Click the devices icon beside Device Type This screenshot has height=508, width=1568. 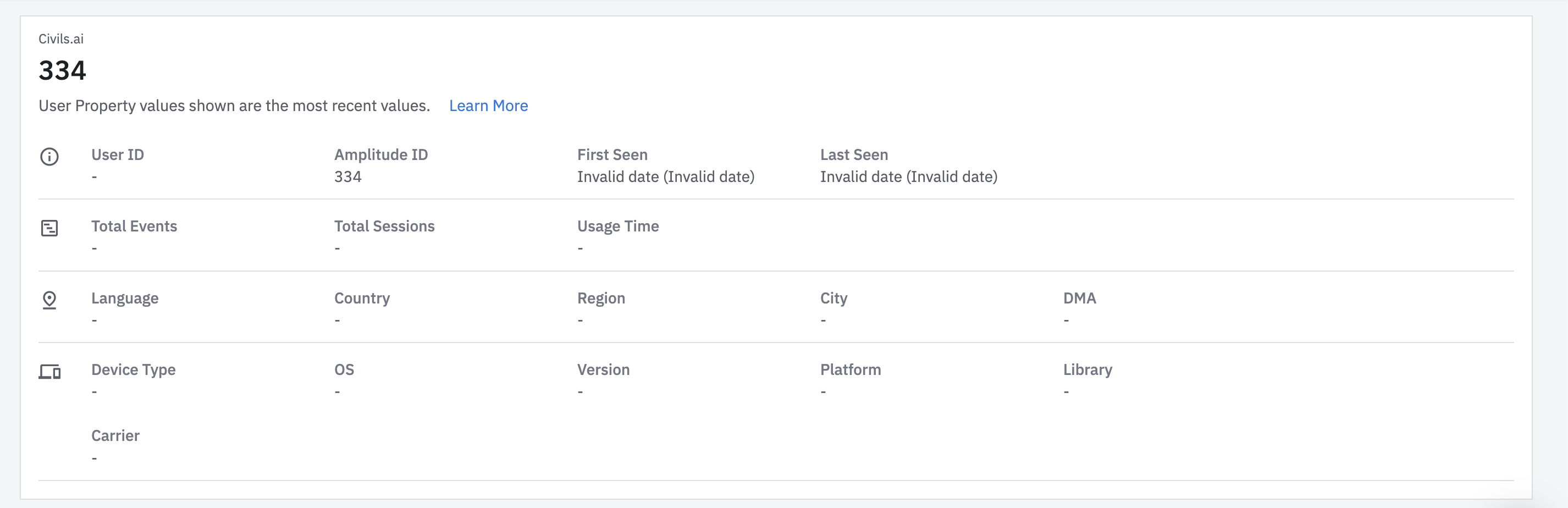tap(49, 372)
